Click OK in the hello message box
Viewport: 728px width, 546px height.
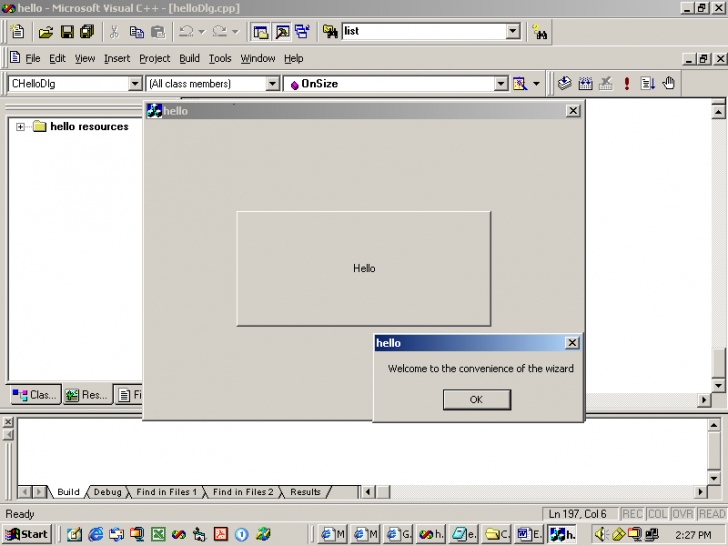click(x=477, y=399)
